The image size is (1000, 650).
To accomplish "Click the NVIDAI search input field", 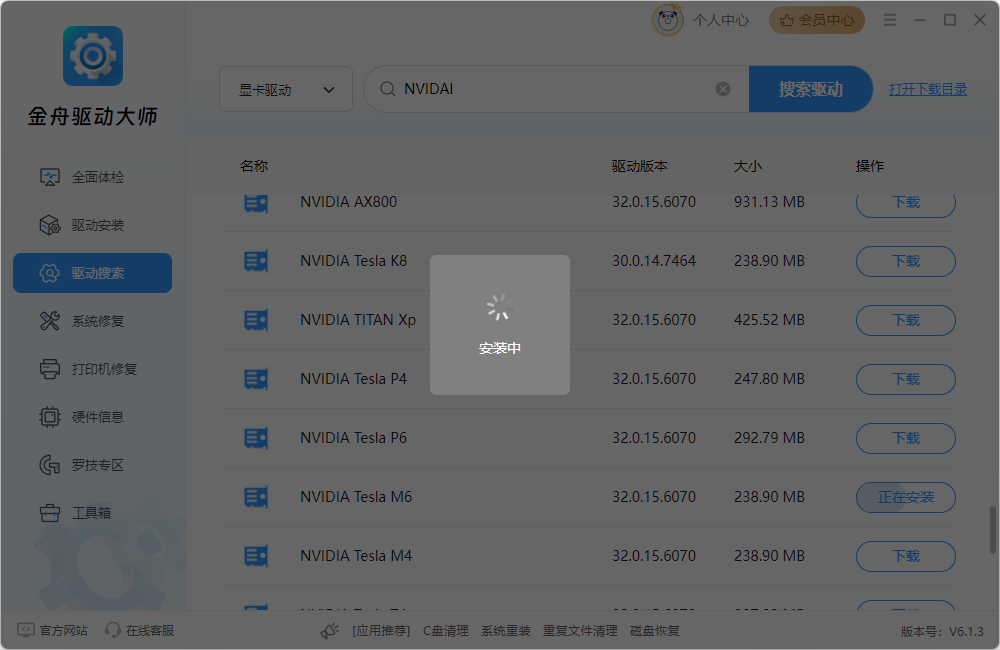I will 555,89.
